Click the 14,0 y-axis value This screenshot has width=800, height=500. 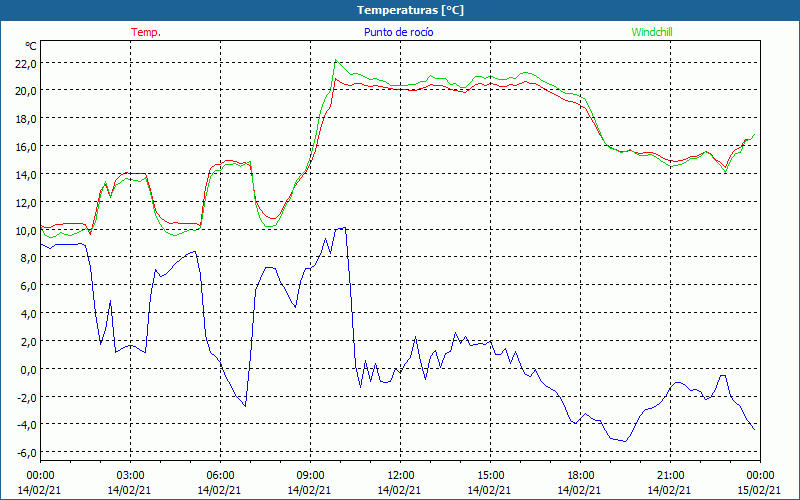pyautogui.click(x=27, y=174)
